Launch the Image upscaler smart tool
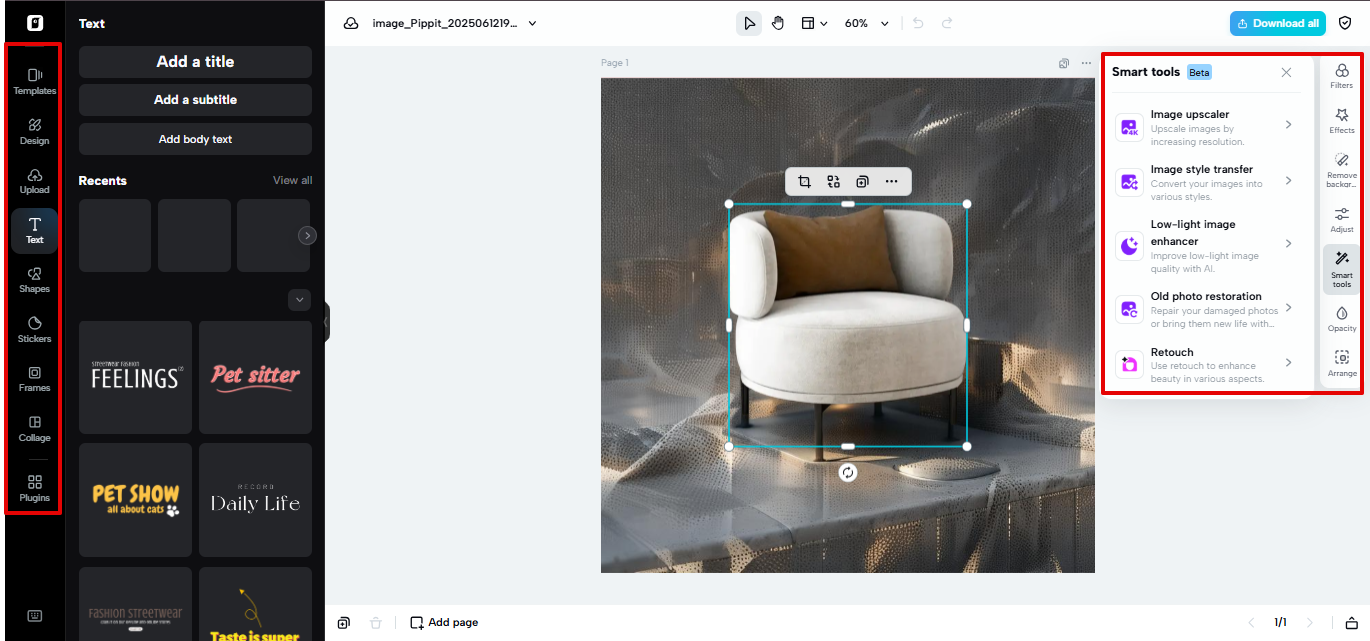 pyautogui.click(x=1204, y=127)
